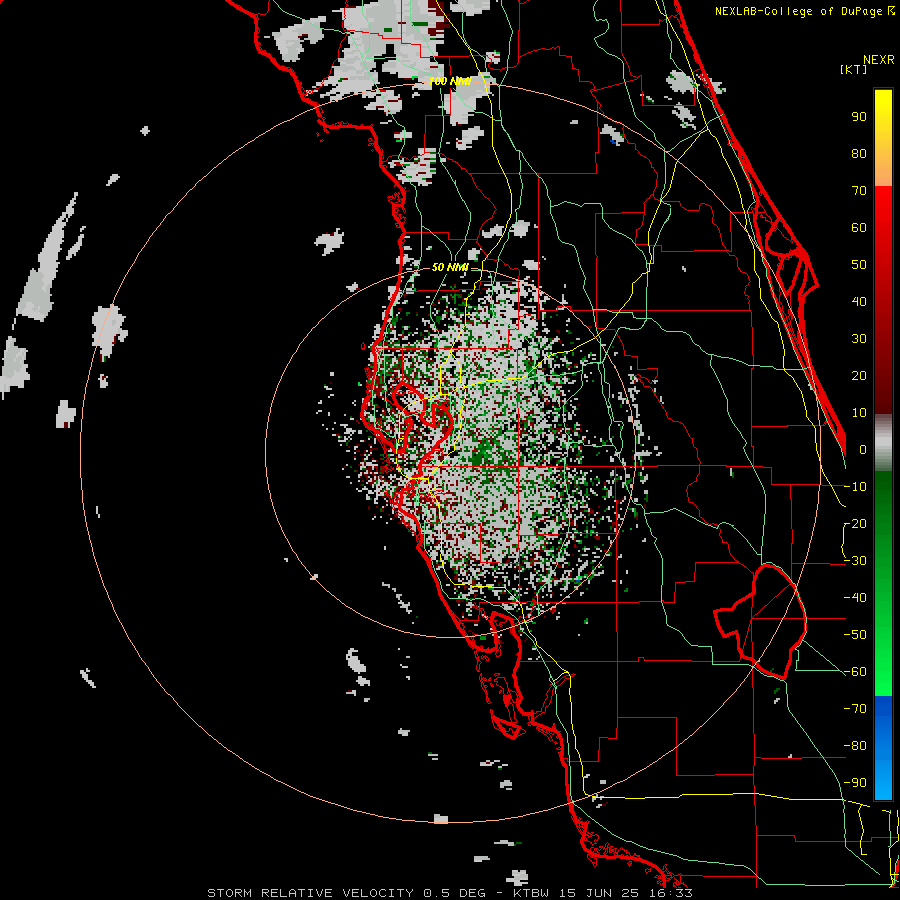
Task: Click the positive 40 scale label
Action: coord(859,302)
